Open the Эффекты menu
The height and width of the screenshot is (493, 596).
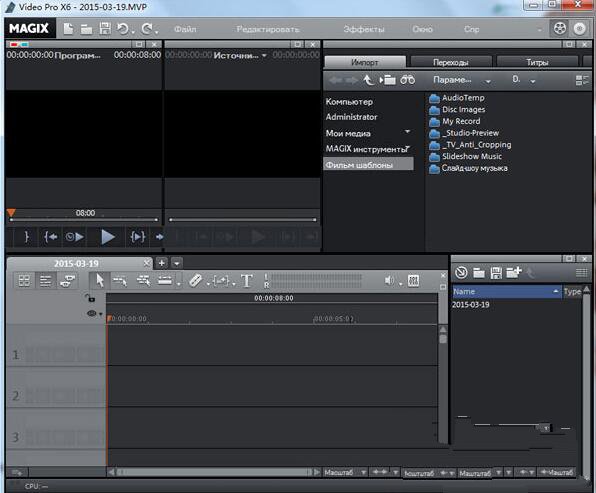point(364,29)
